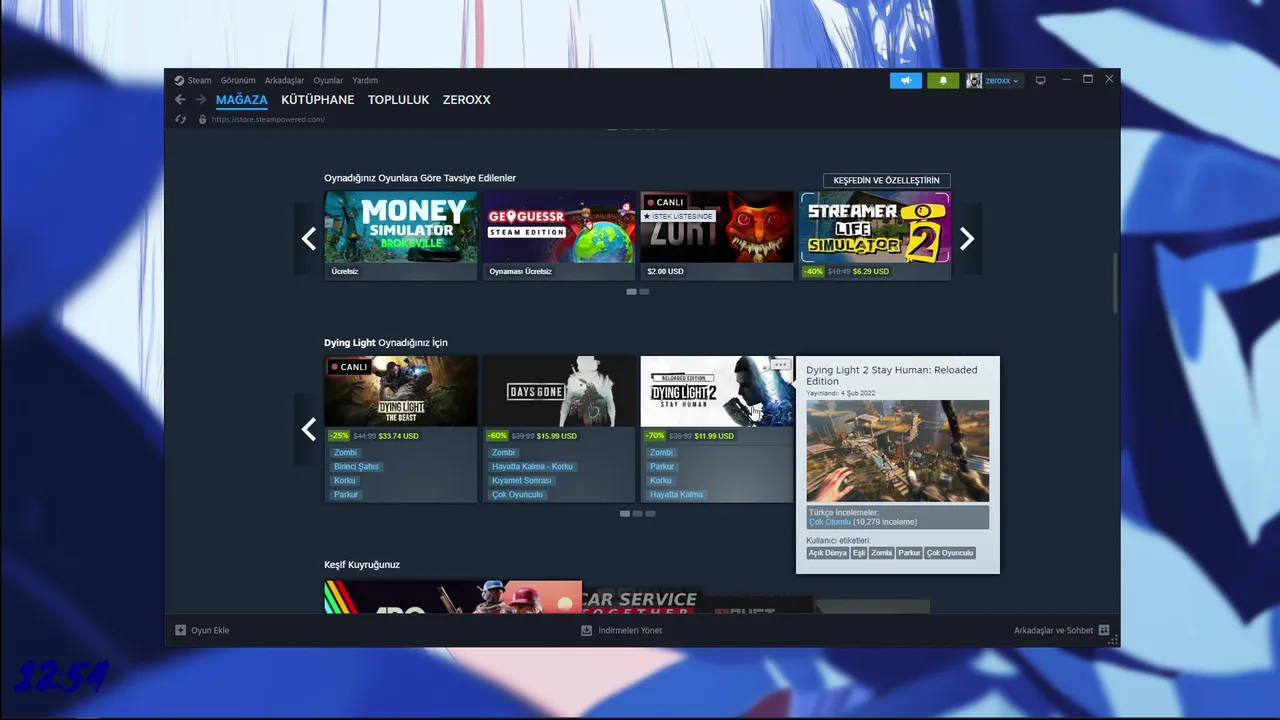Open the Yardım menu
This screenshot has width=1280, height=720.
[365, 80]
